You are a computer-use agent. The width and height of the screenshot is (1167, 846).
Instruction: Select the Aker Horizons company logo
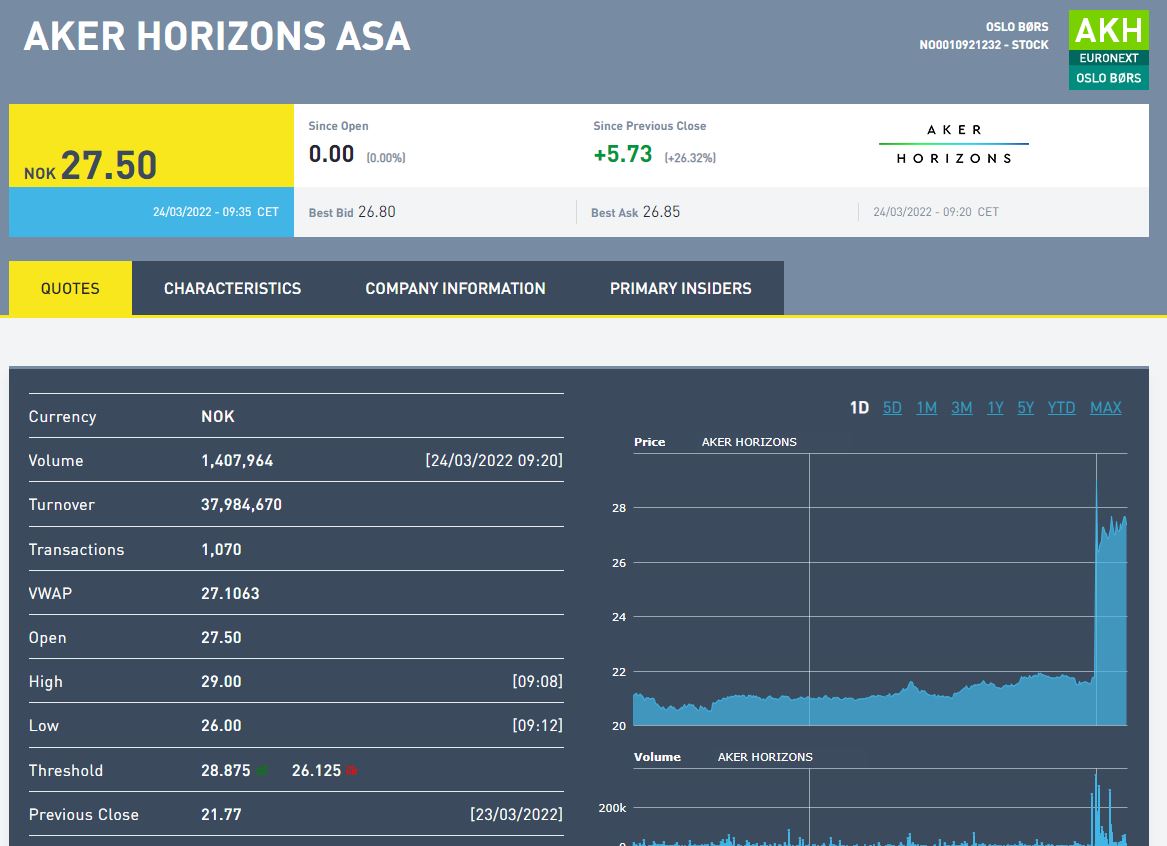952,143
